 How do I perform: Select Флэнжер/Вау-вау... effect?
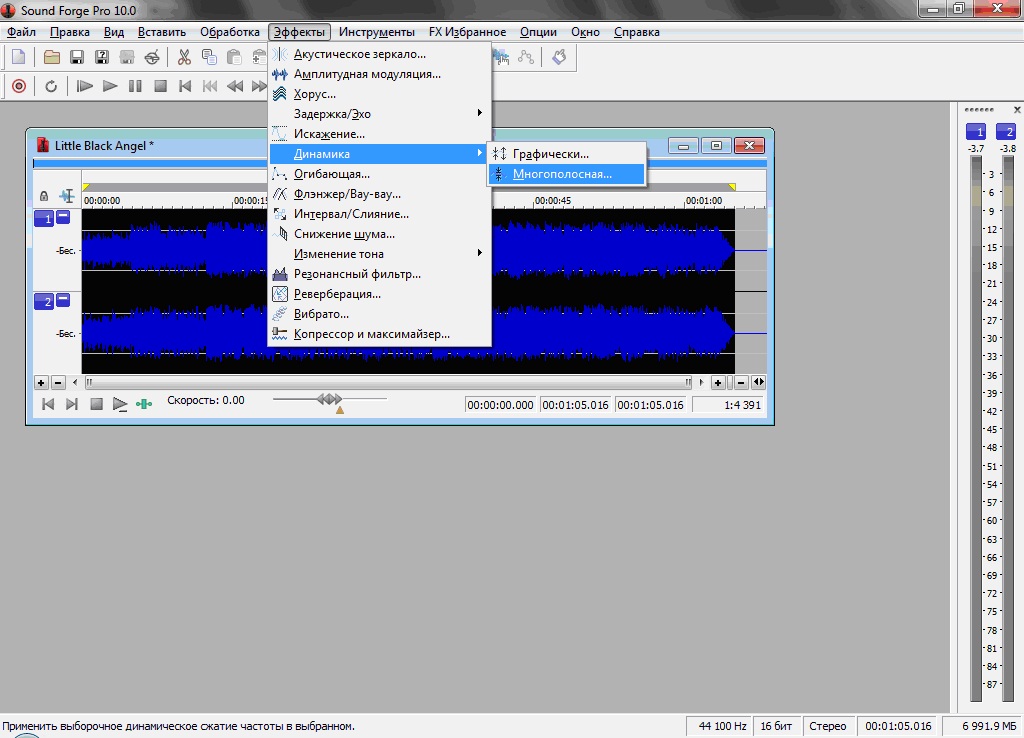pos(379,194)
